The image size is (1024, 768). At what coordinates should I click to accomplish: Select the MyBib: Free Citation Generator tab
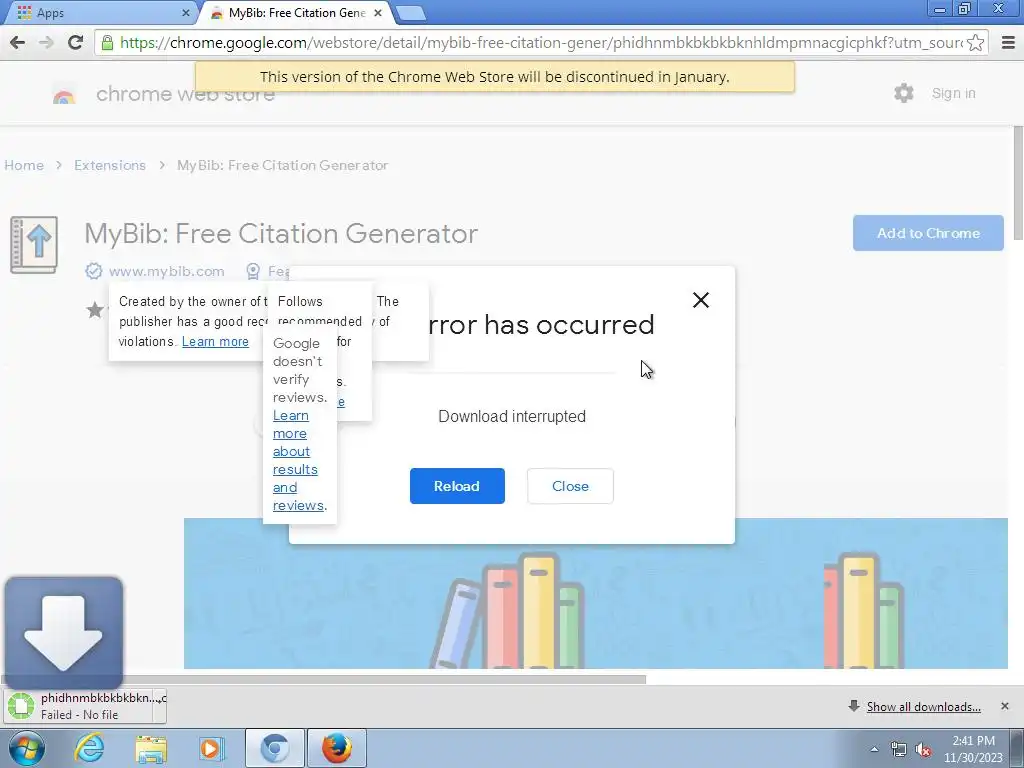tap(297, 12)
